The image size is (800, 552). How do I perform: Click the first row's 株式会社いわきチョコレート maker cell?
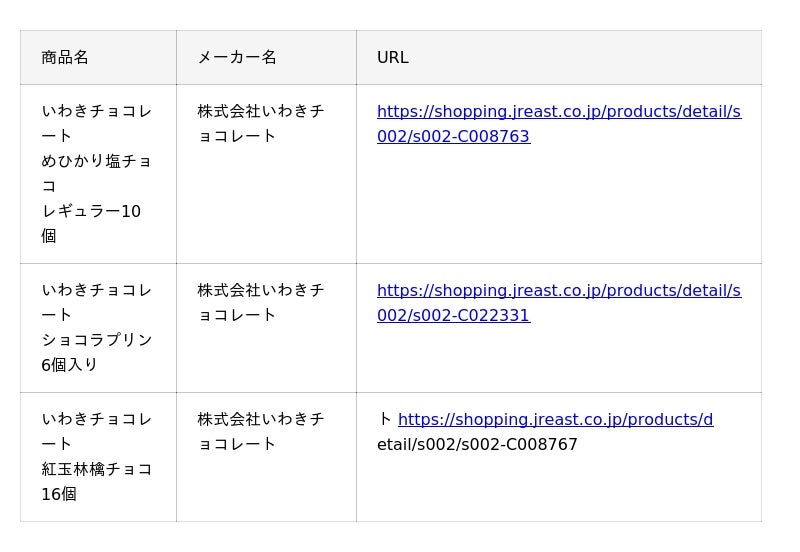coord(260,112)
